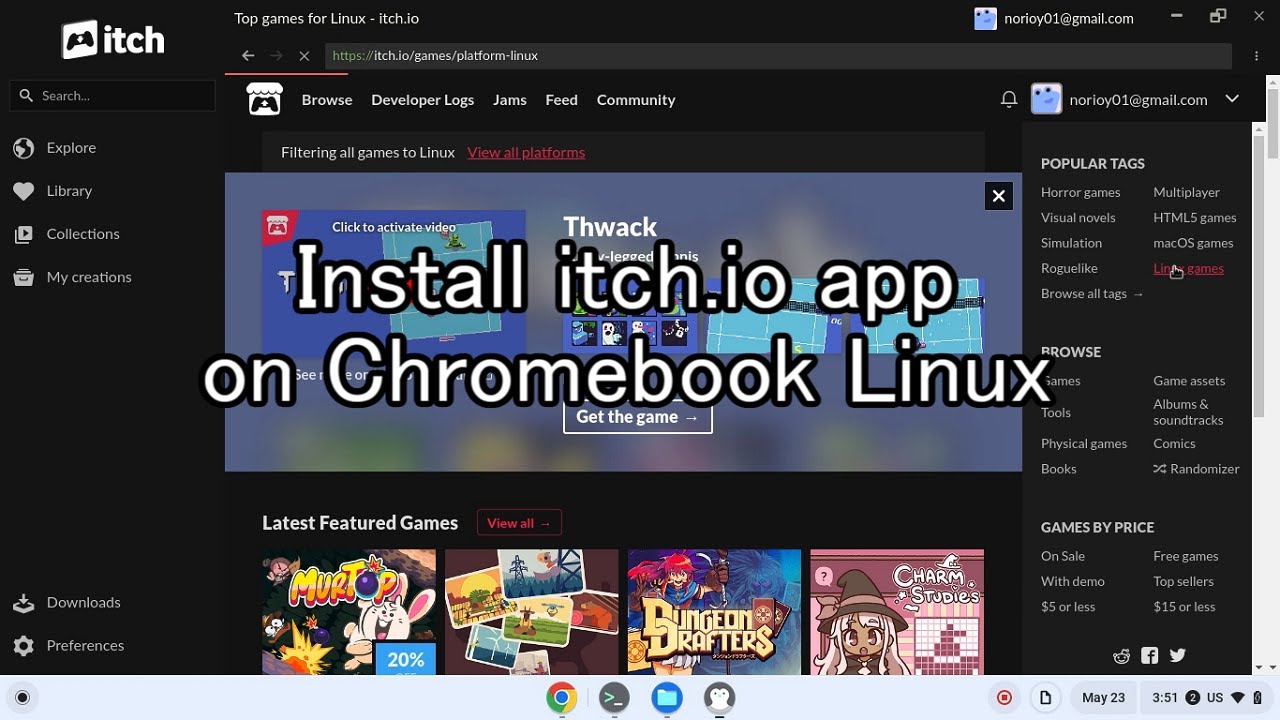Open the Murtop game thumbnail
Screen dimensions: 1280x720
tap(349, 612)
